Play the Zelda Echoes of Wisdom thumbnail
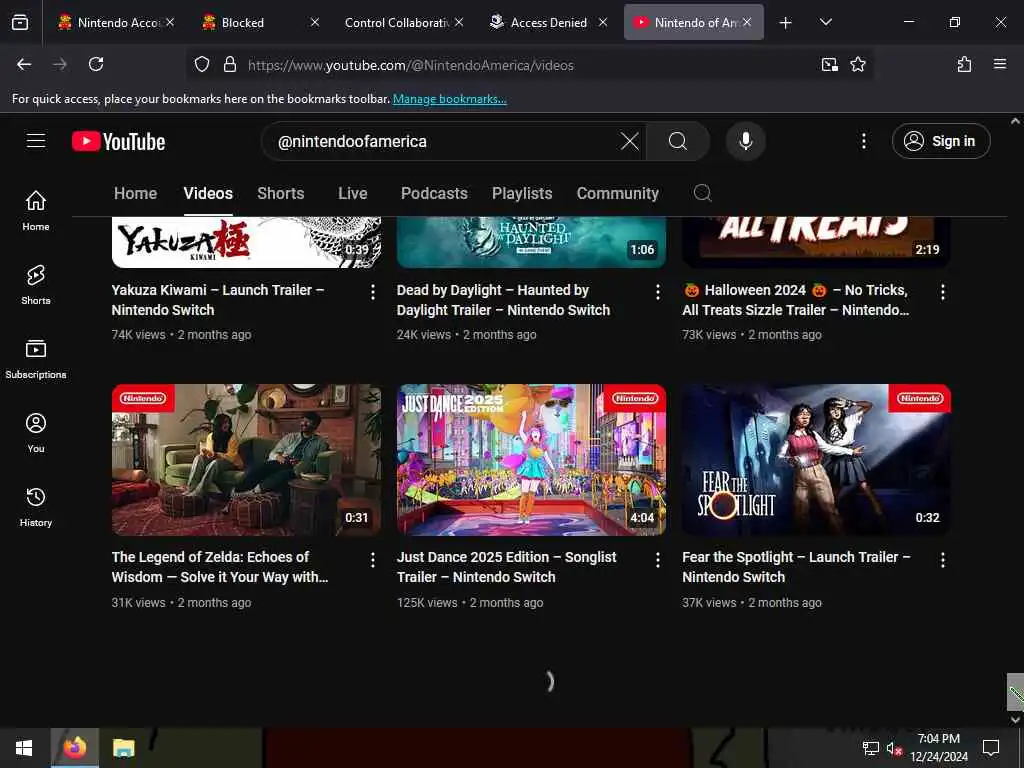The height and width of the screenshot is (768, 1024). [x=246, y=460]
